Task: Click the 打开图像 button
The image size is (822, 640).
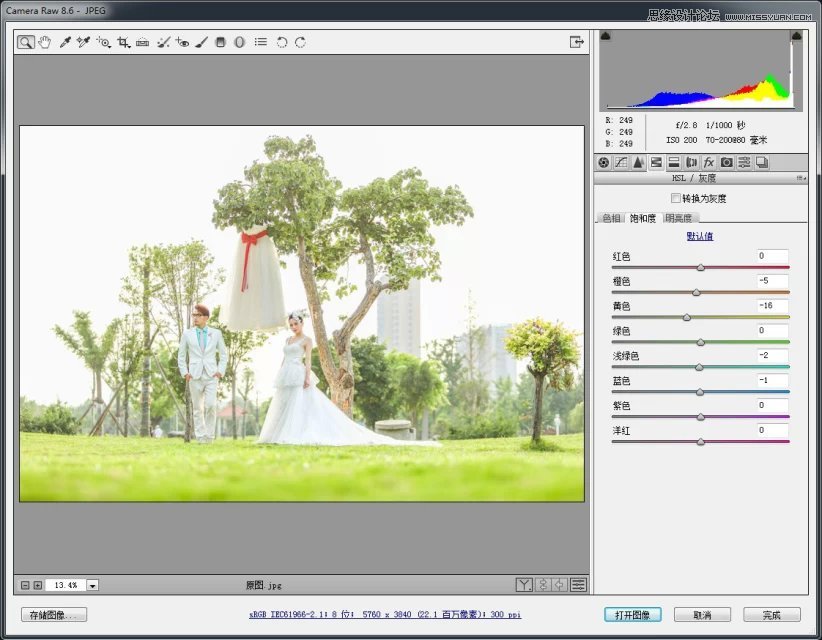Action: [633, 616]
